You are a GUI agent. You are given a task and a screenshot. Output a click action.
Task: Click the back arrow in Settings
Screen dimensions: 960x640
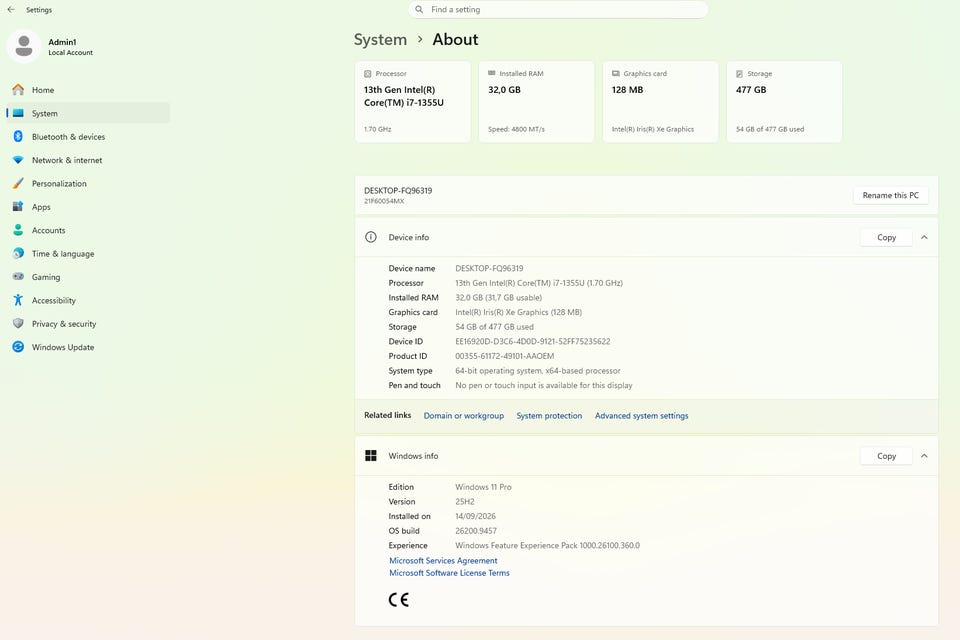pos(11,10)
